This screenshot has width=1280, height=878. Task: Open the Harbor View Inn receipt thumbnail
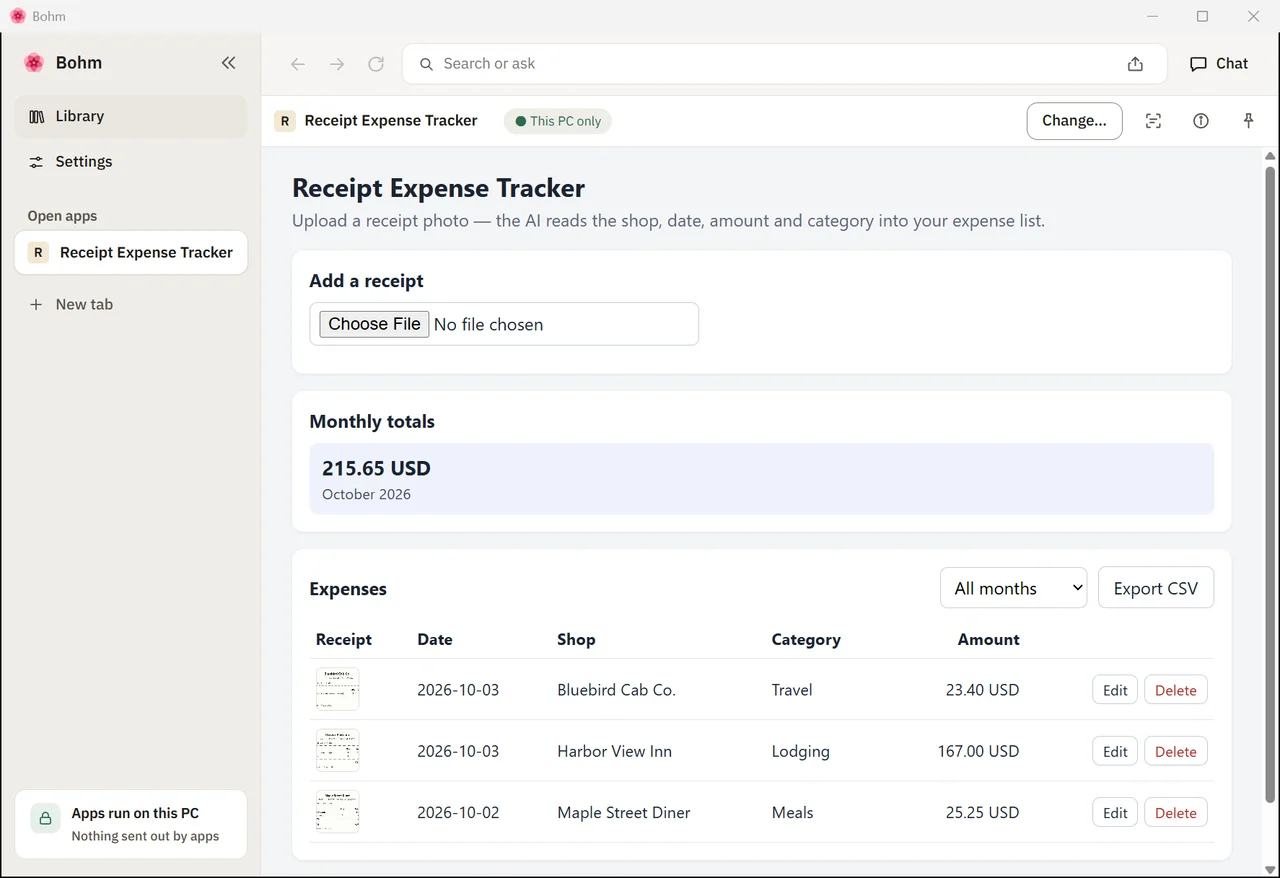[337, 750]
